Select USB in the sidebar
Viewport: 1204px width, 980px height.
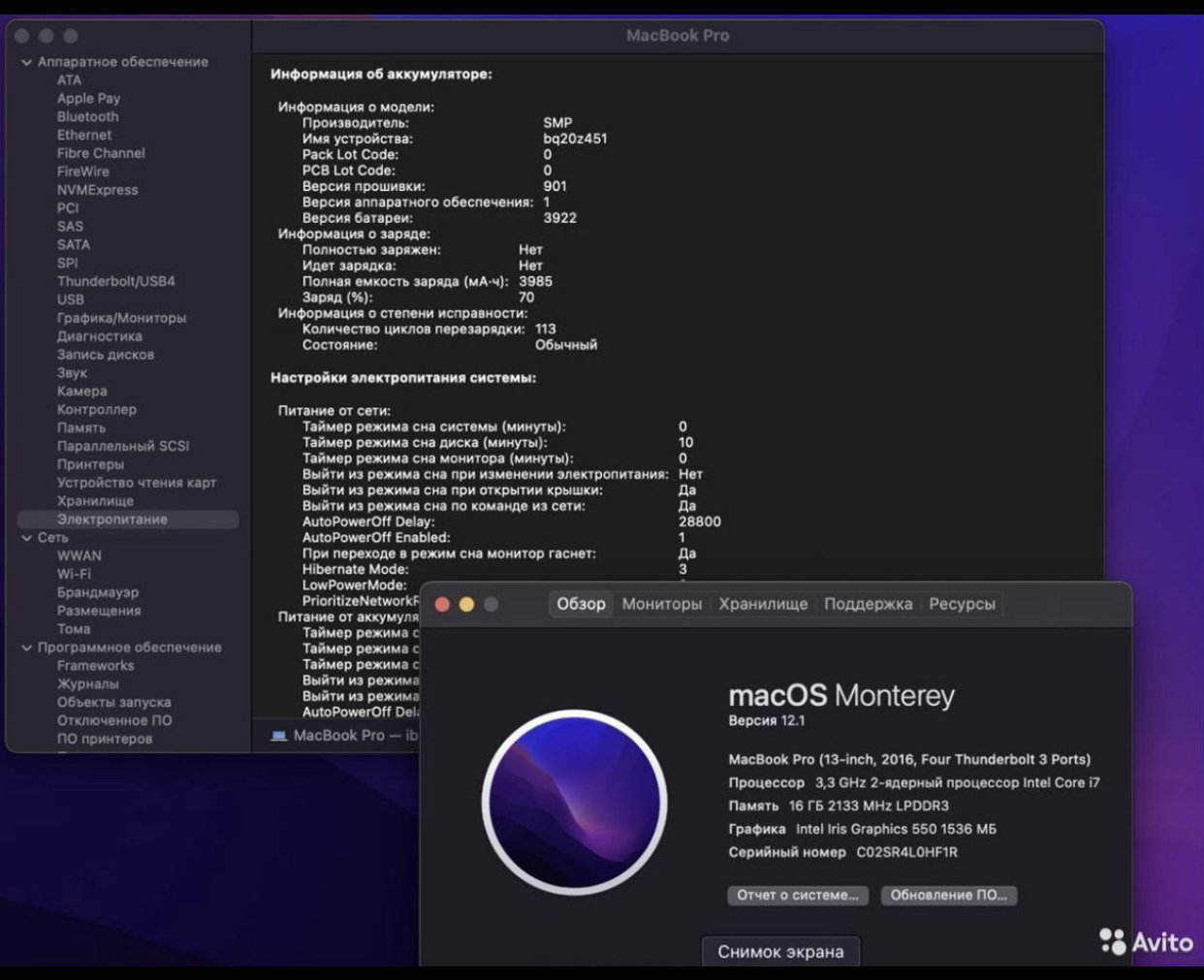click(70, 300)
